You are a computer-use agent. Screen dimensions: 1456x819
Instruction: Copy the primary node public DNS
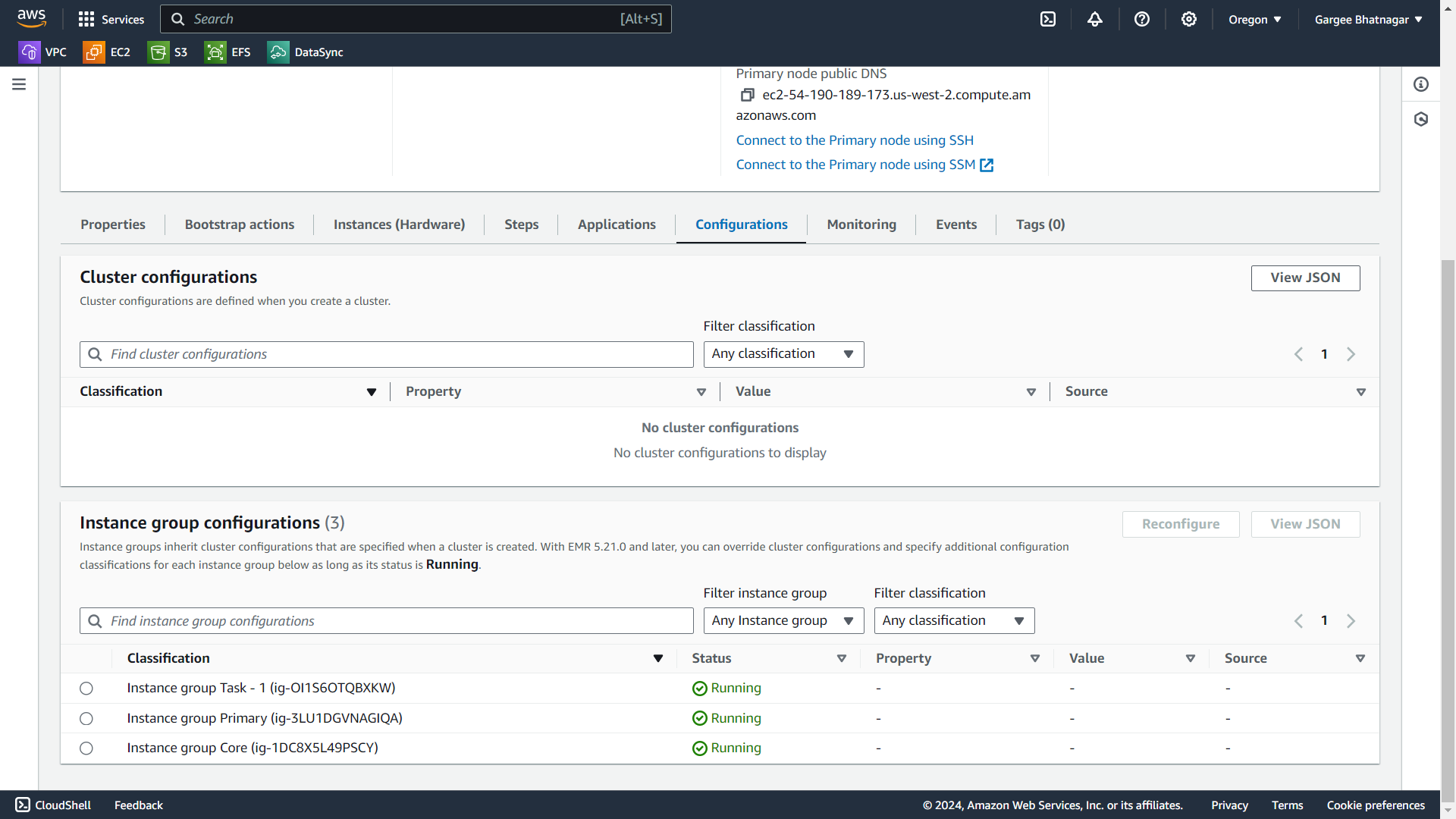click(747, 95)
